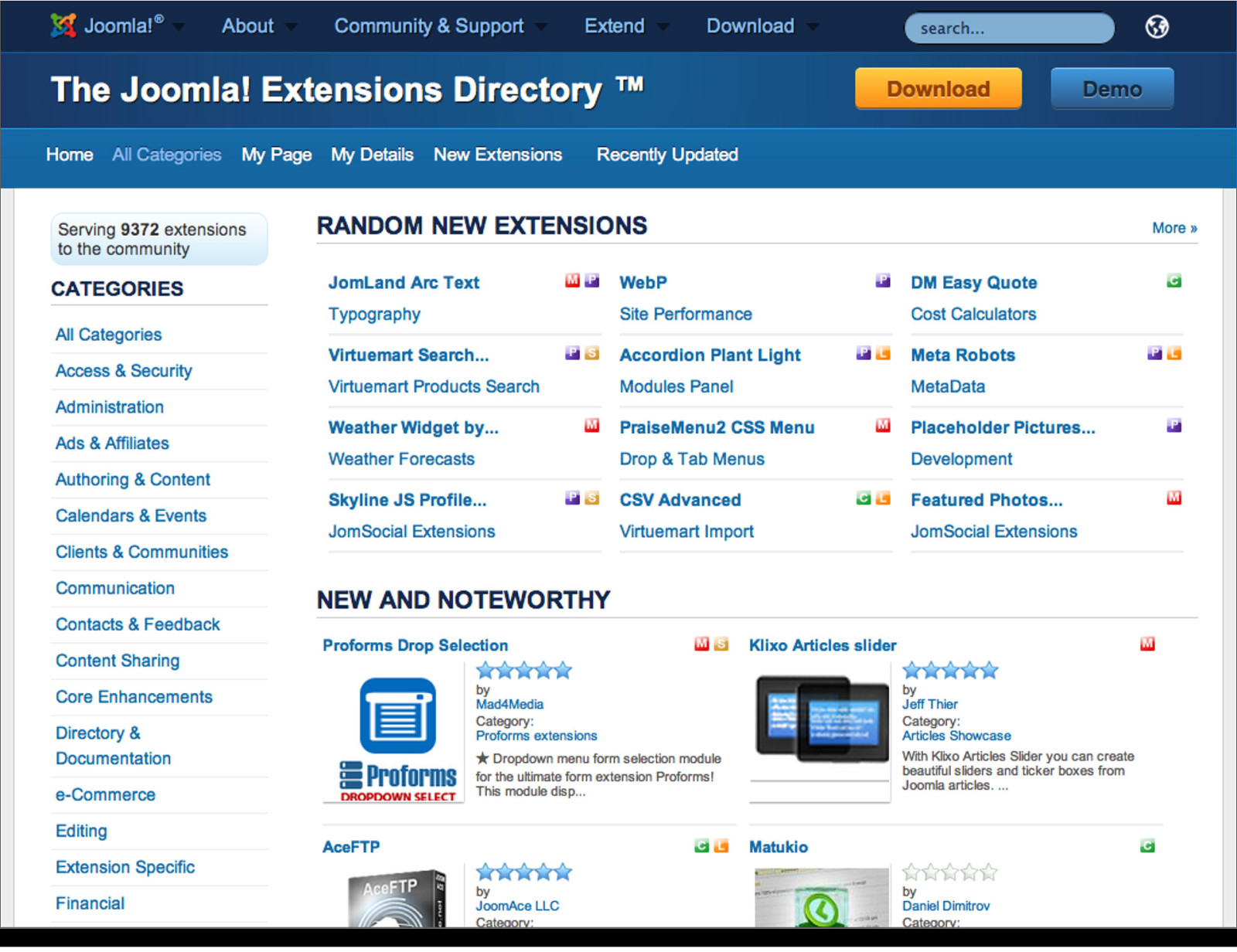Open the Core Enhancements category
The image size is (1237, 952).
tap(134, 697)
